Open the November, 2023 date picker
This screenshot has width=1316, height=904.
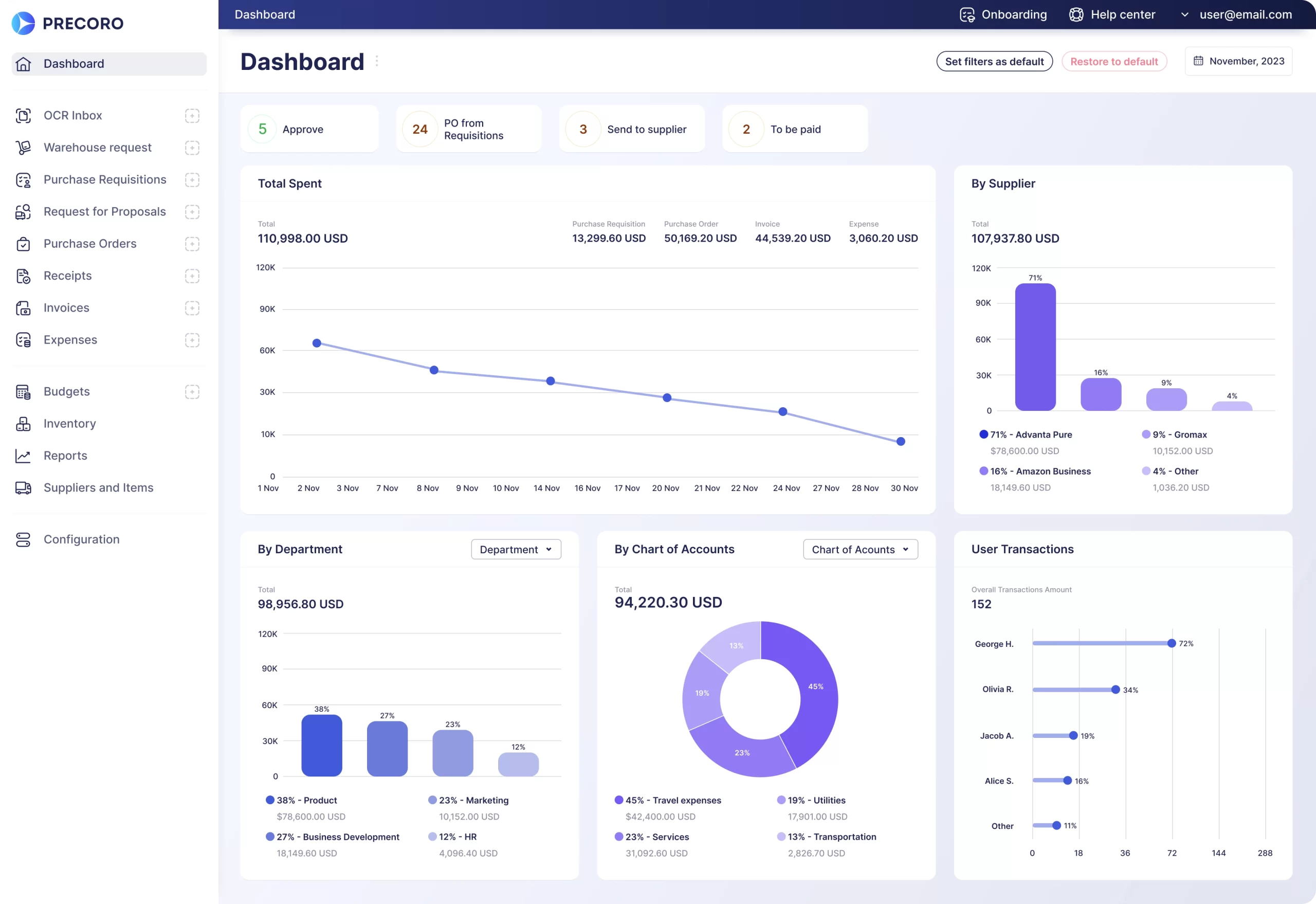1238,61
